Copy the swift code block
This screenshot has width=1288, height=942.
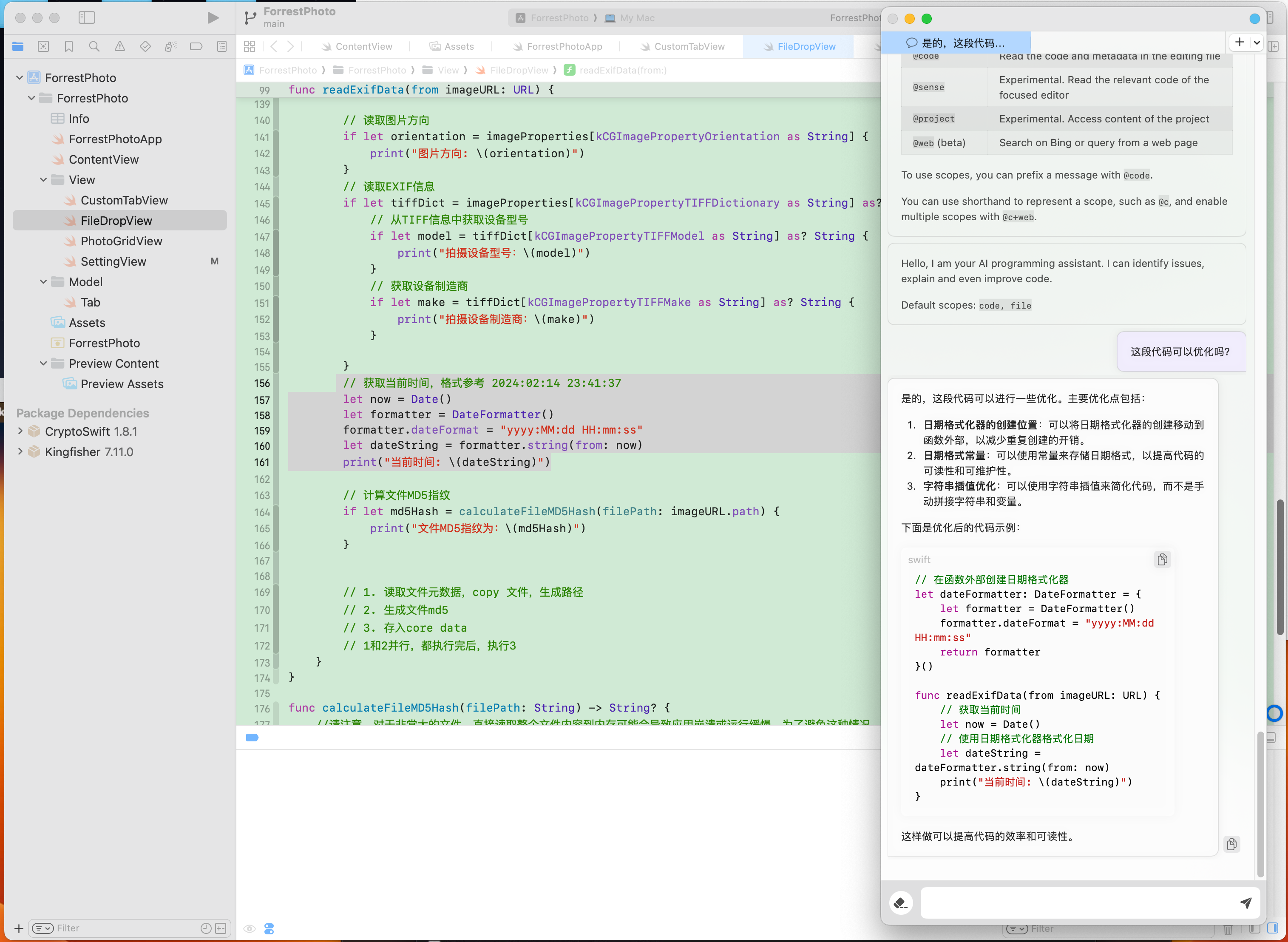pyautogui.click(x=1162, y=559)
